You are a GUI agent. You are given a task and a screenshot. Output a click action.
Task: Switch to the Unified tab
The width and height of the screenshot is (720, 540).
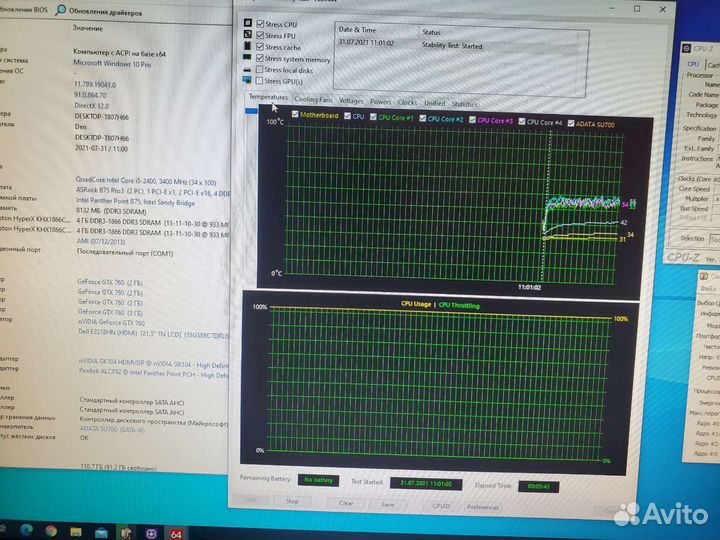click(434, 103)
